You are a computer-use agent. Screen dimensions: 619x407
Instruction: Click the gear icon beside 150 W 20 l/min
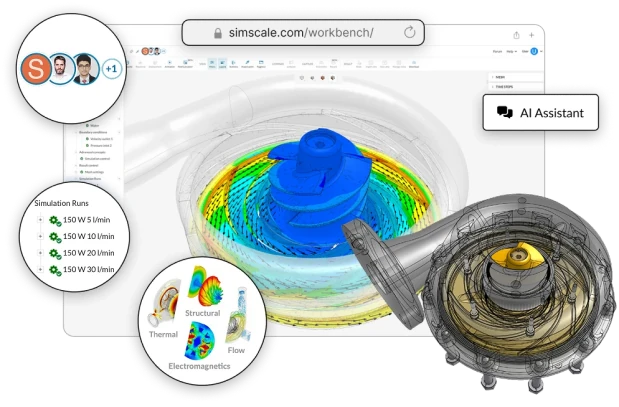pyautogui.click(x=55, y=254)
